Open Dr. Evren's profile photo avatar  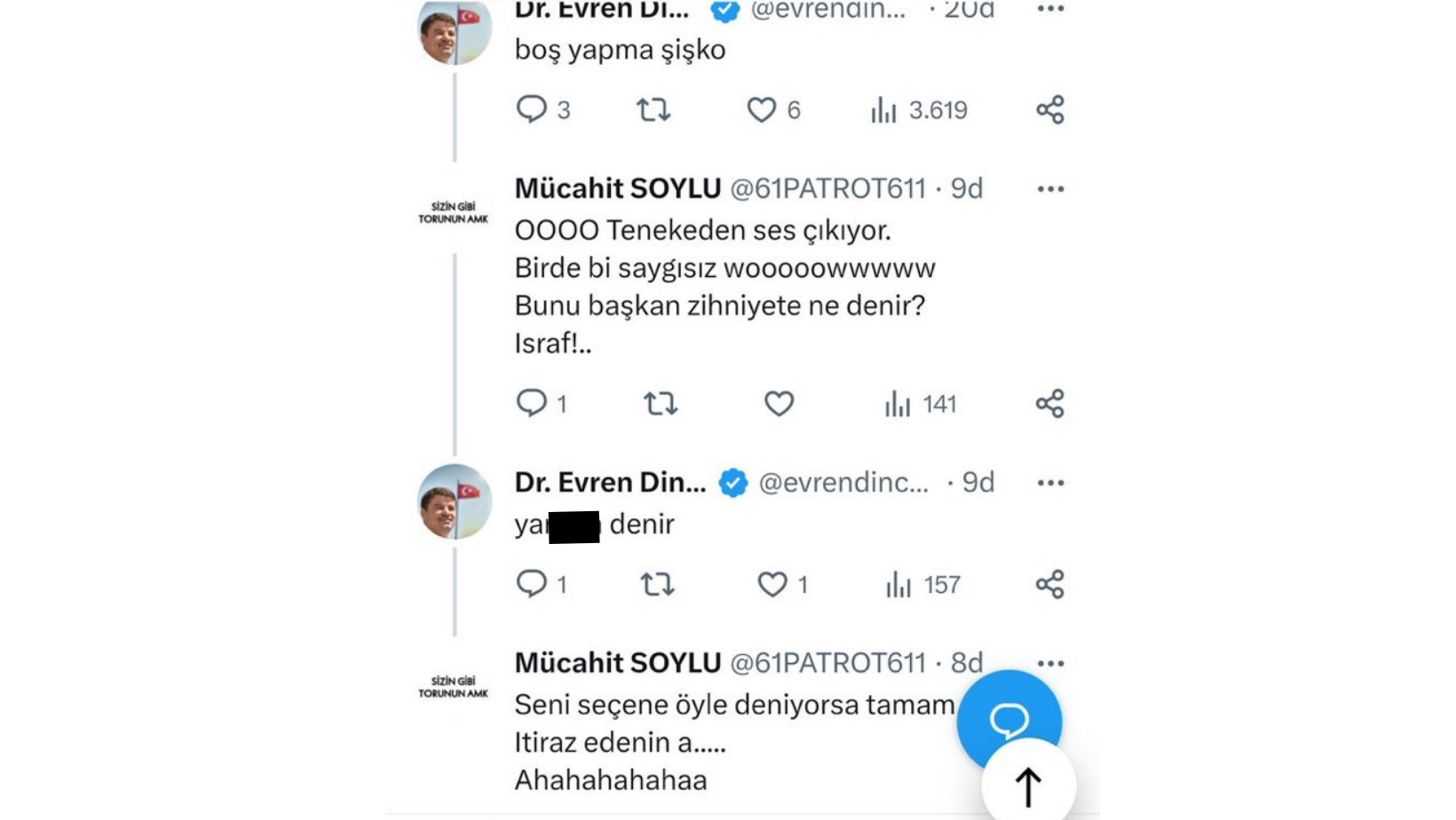click(455, 502)
